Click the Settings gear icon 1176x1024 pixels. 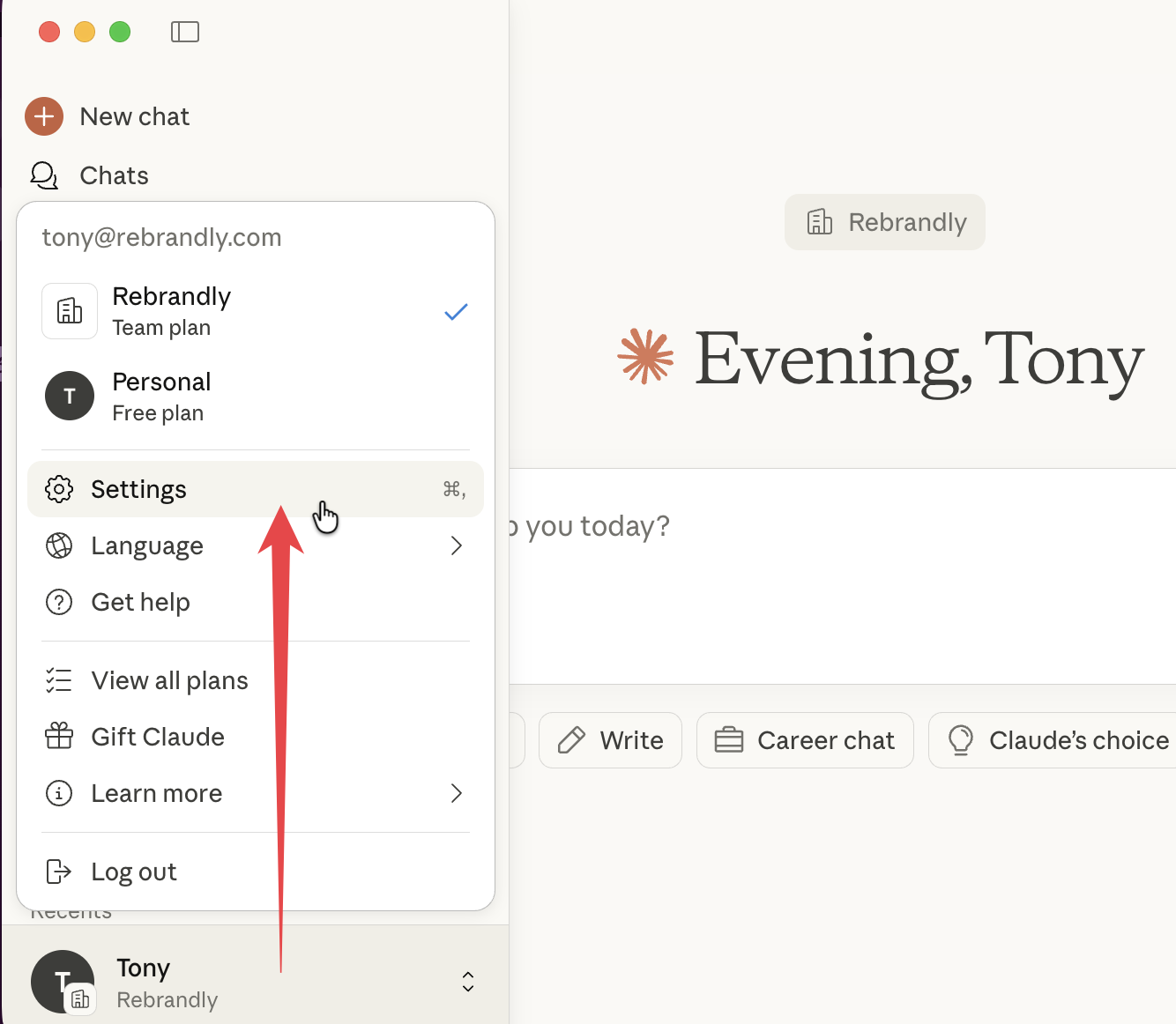coord(59,489)
